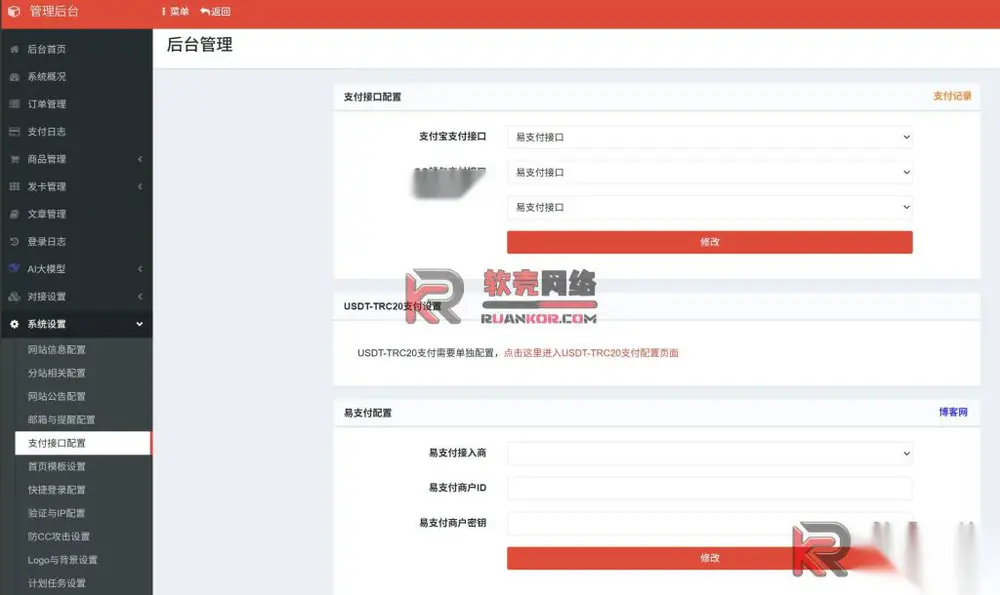Open 支付日志 in the sidebar
Screen dimensions: 1000x595
pyautogui.click(x=47, y=131)
